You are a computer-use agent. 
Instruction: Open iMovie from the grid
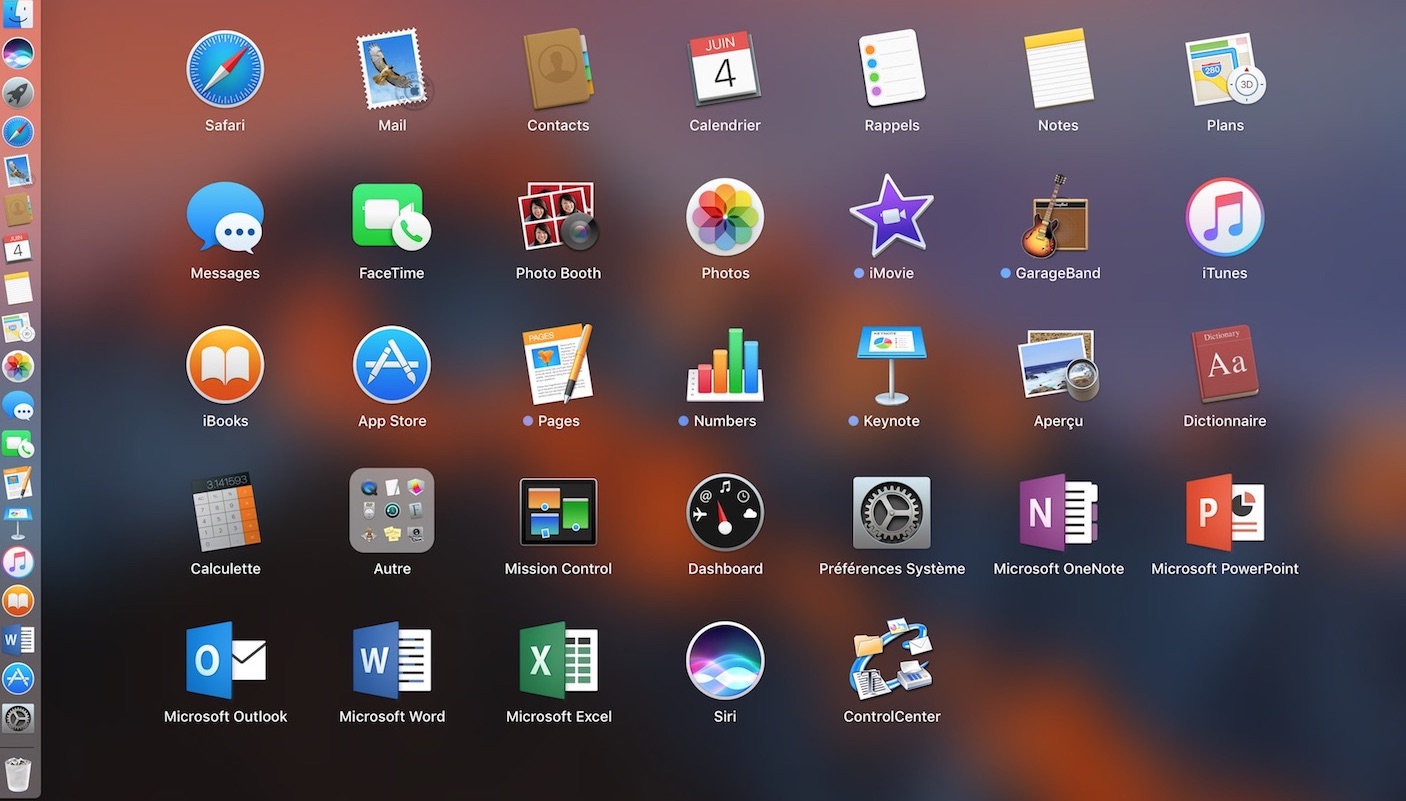[891, 217]
